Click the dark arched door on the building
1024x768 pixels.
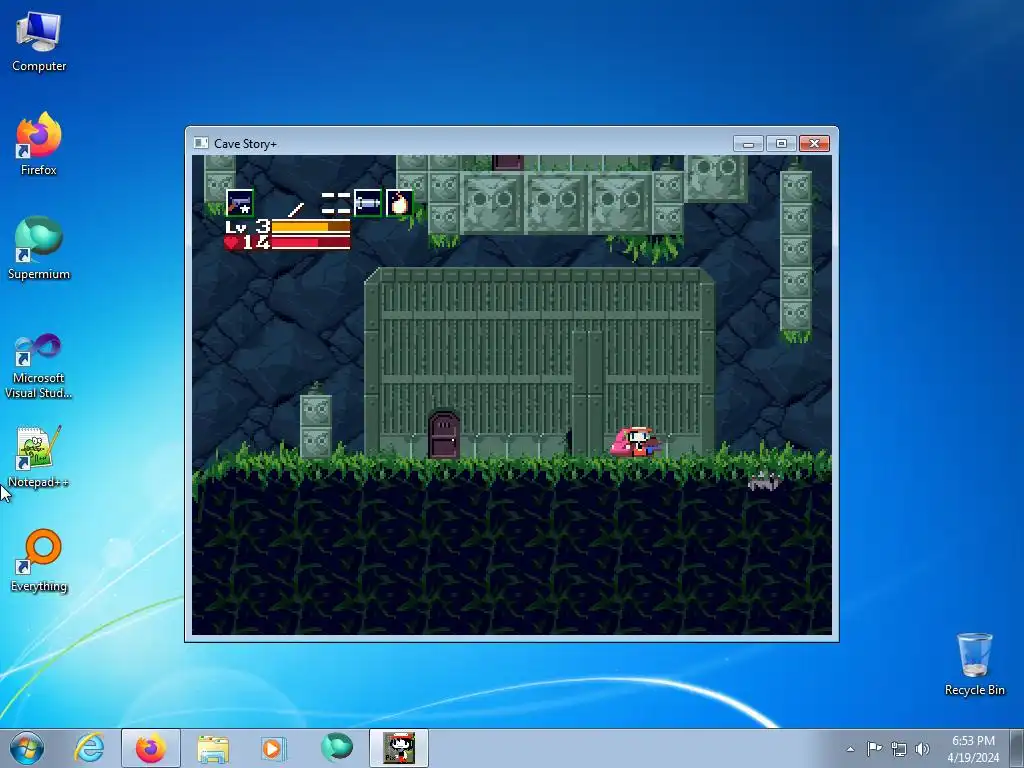[x=444, y=434]
